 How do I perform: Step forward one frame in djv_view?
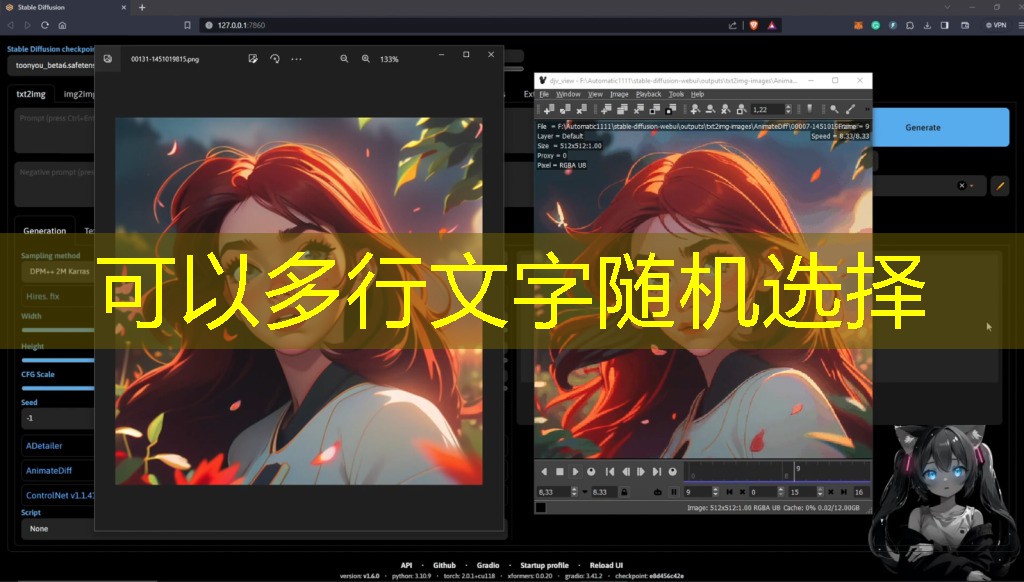tap(641, 472)
